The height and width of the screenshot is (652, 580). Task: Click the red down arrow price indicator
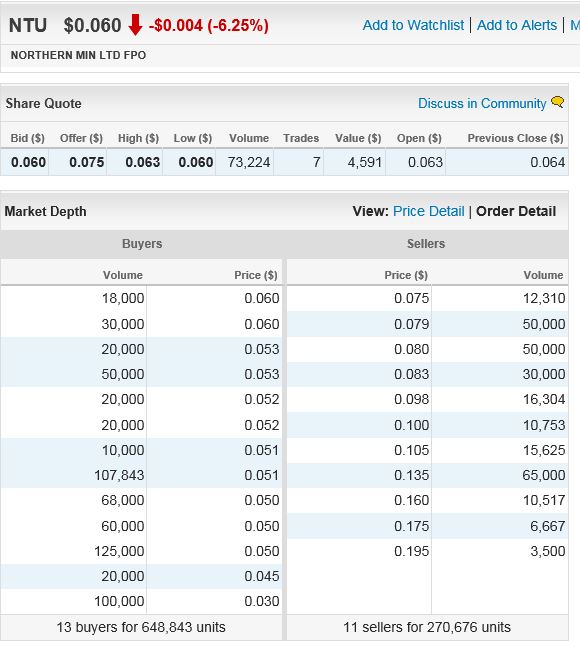coord(135,25)
